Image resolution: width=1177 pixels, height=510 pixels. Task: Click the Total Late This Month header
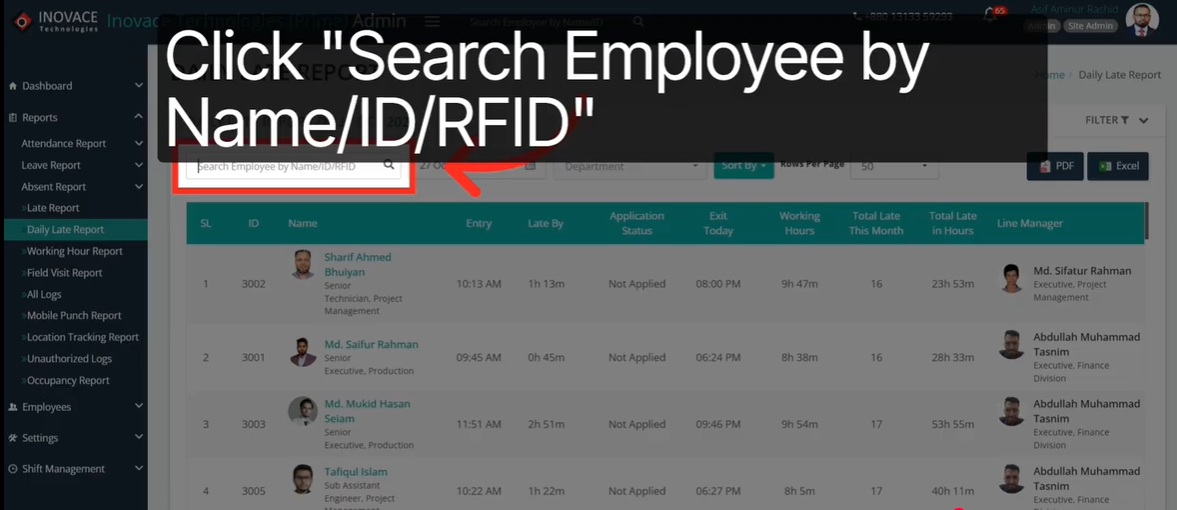pyautogui.click(x=876, y=223)
